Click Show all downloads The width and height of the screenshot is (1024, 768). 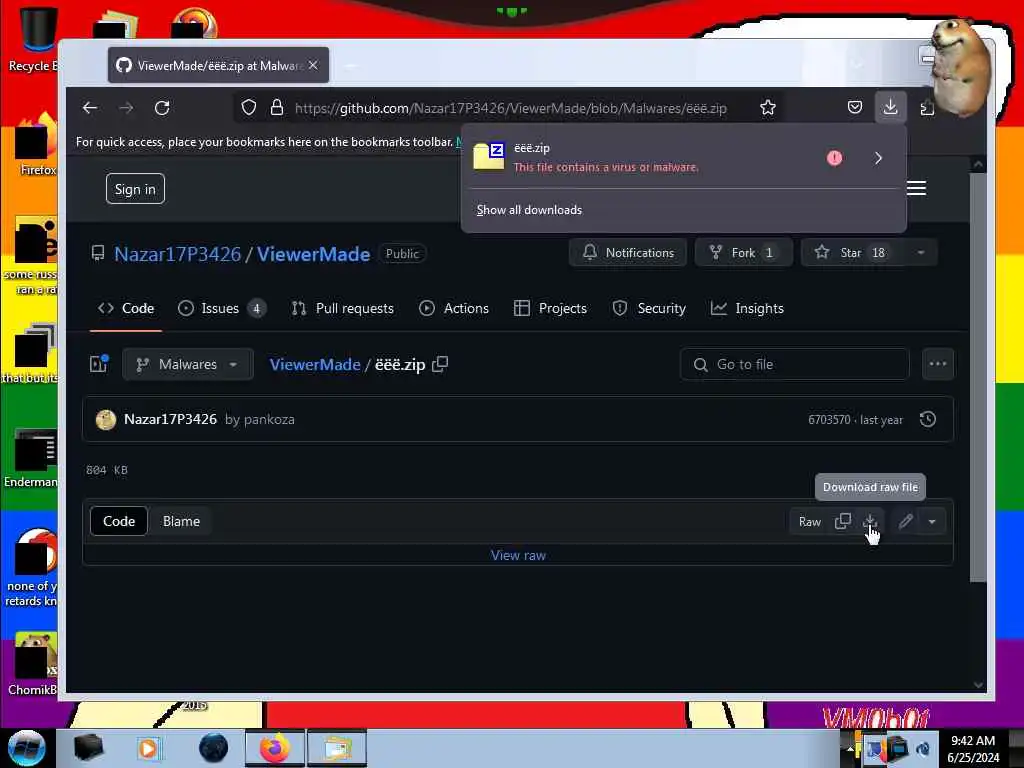tap(529, 210)
